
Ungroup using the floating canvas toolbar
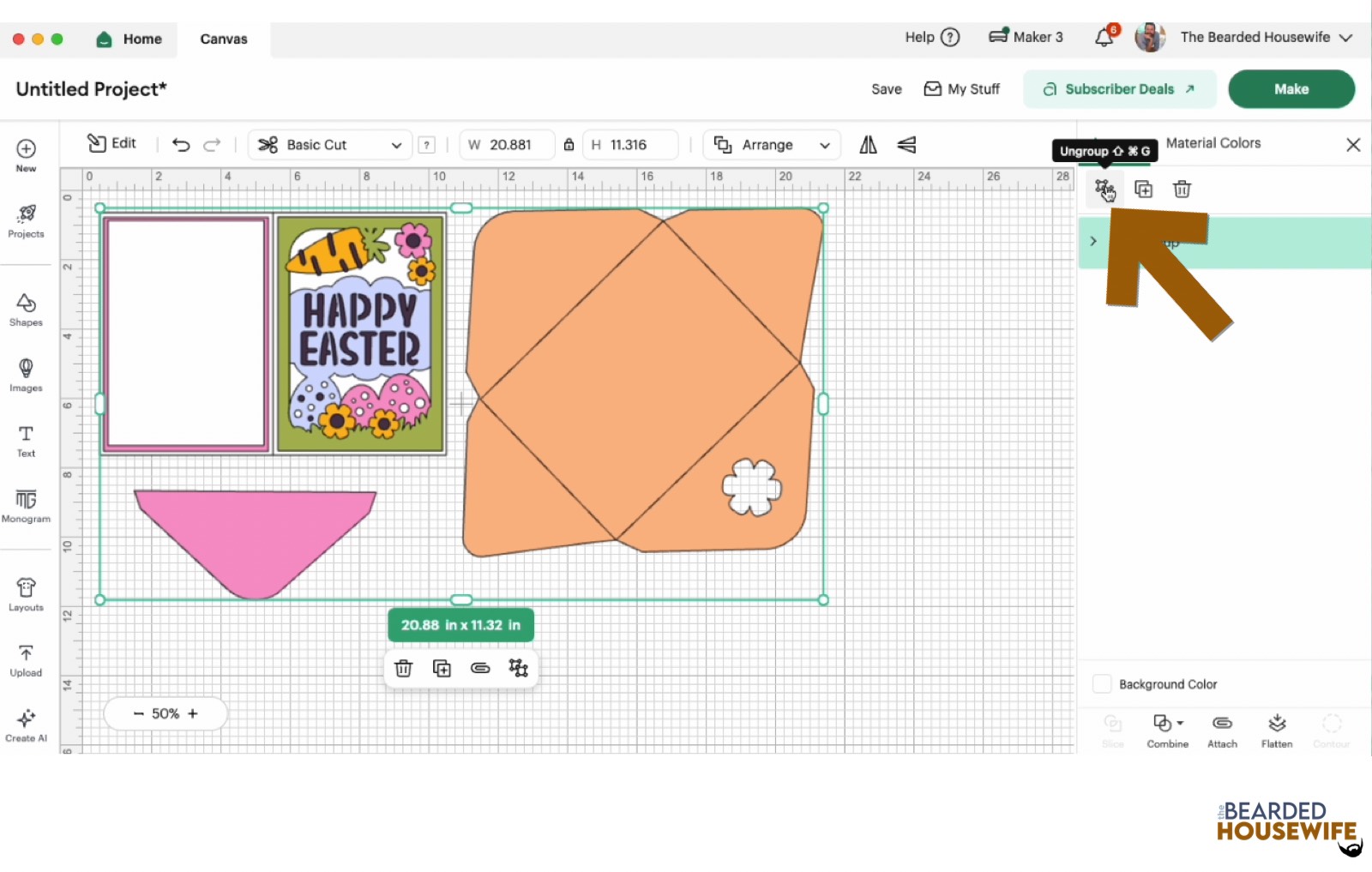[x=518, y=668]
